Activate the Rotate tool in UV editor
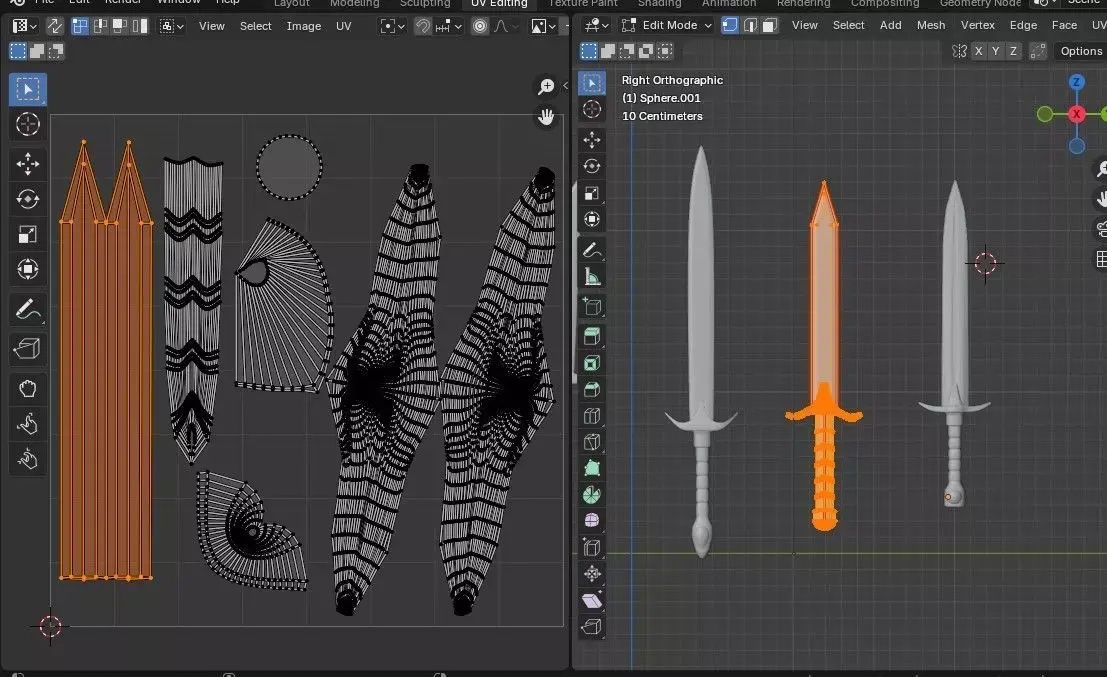 (x=28, y=199)
